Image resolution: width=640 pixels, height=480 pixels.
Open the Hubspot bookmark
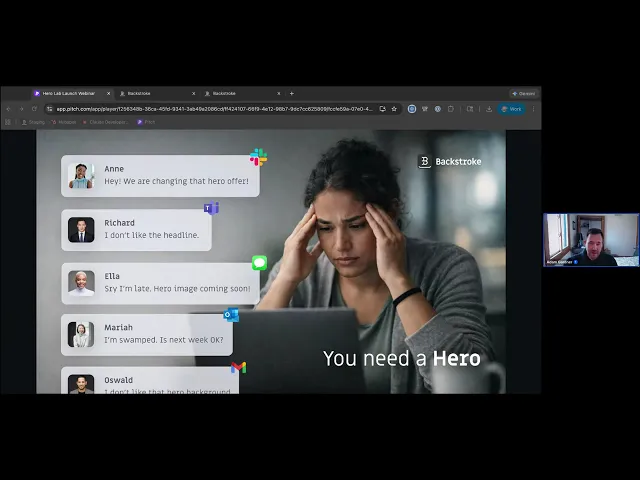[x=64, y=122]
